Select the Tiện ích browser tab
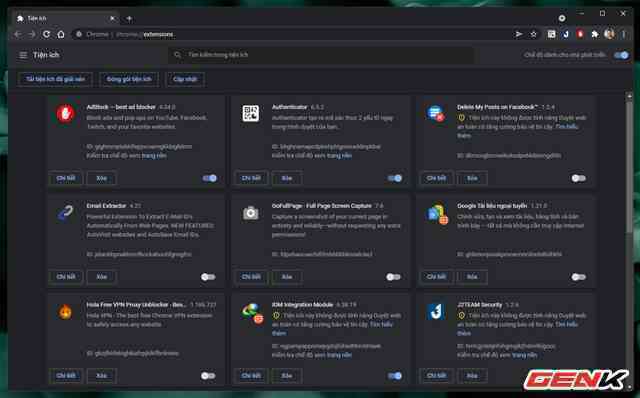The height and width of the screenshot is (398, 640). [x=65, y=18]
